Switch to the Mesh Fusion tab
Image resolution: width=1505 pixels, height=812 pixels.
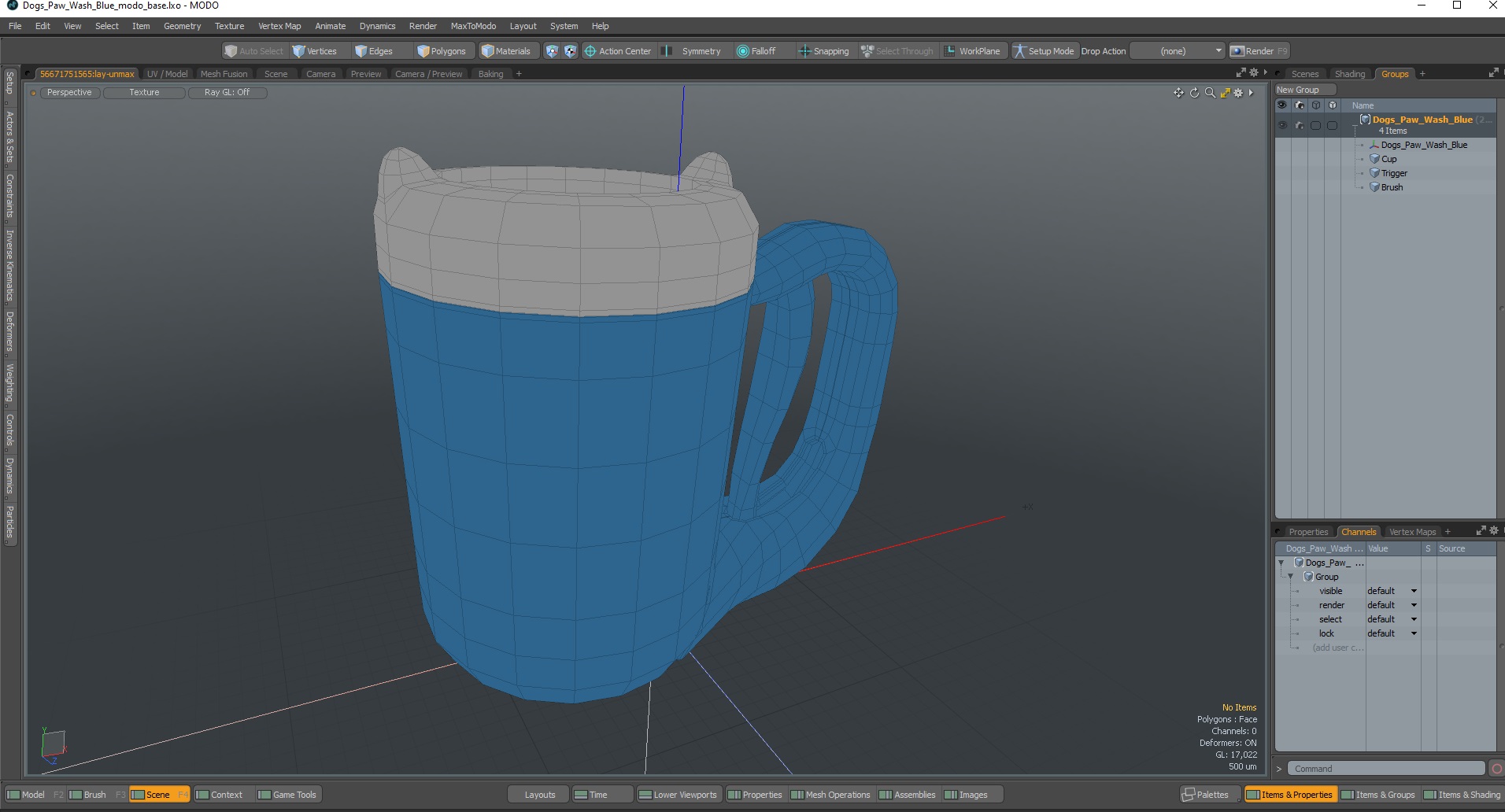pos(224,74)
